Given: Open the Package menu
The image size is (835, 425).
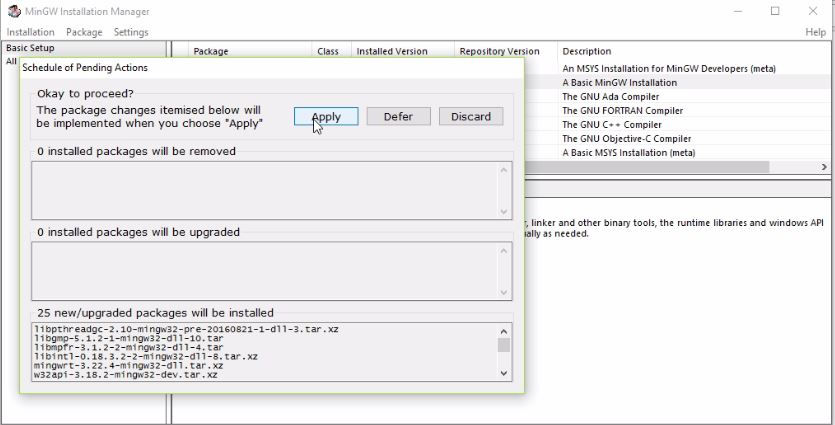Looking at the screenshot, I should coord(84,32).
